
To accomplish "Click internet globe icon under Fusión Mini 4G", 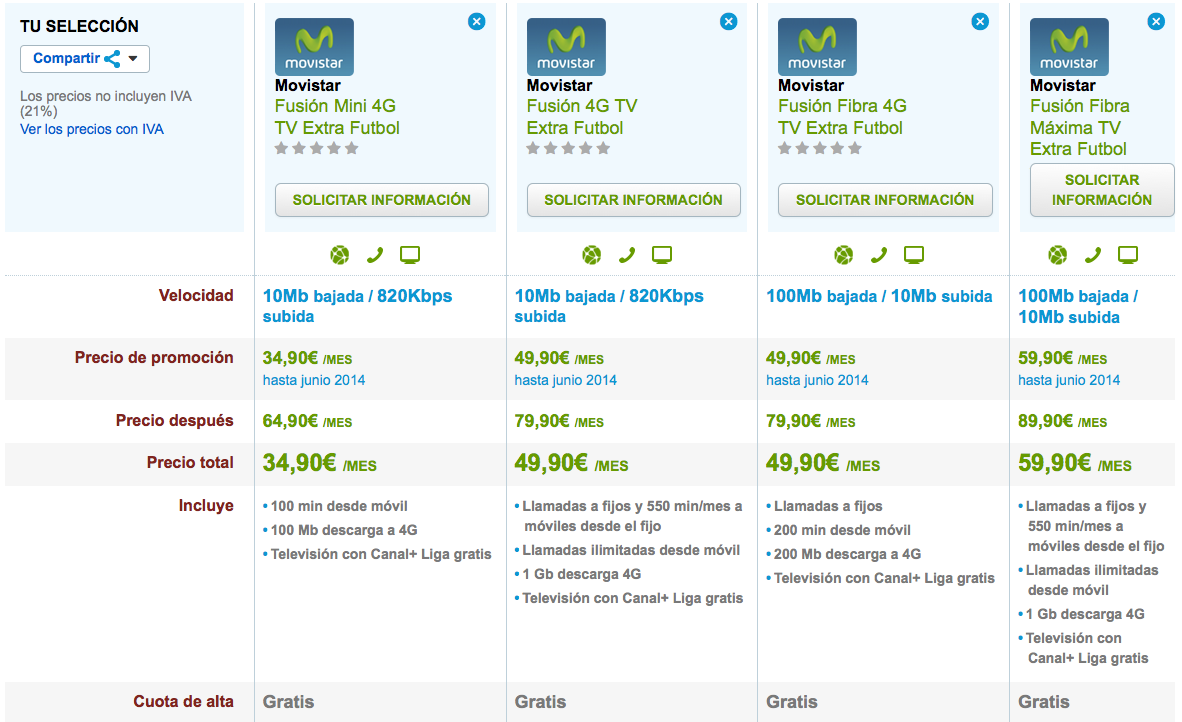I will pos(340,255).
